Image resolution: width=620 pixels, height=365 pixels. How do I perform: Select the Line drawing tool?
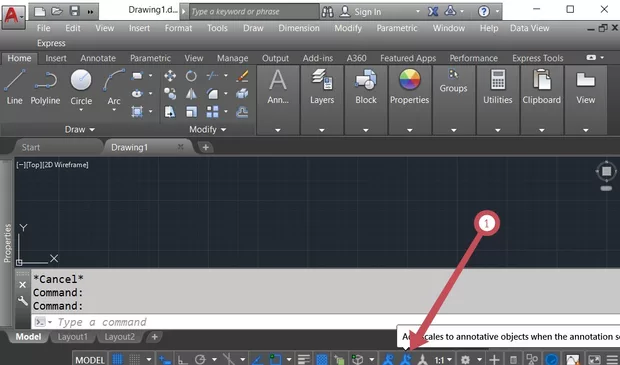point(14,87)
